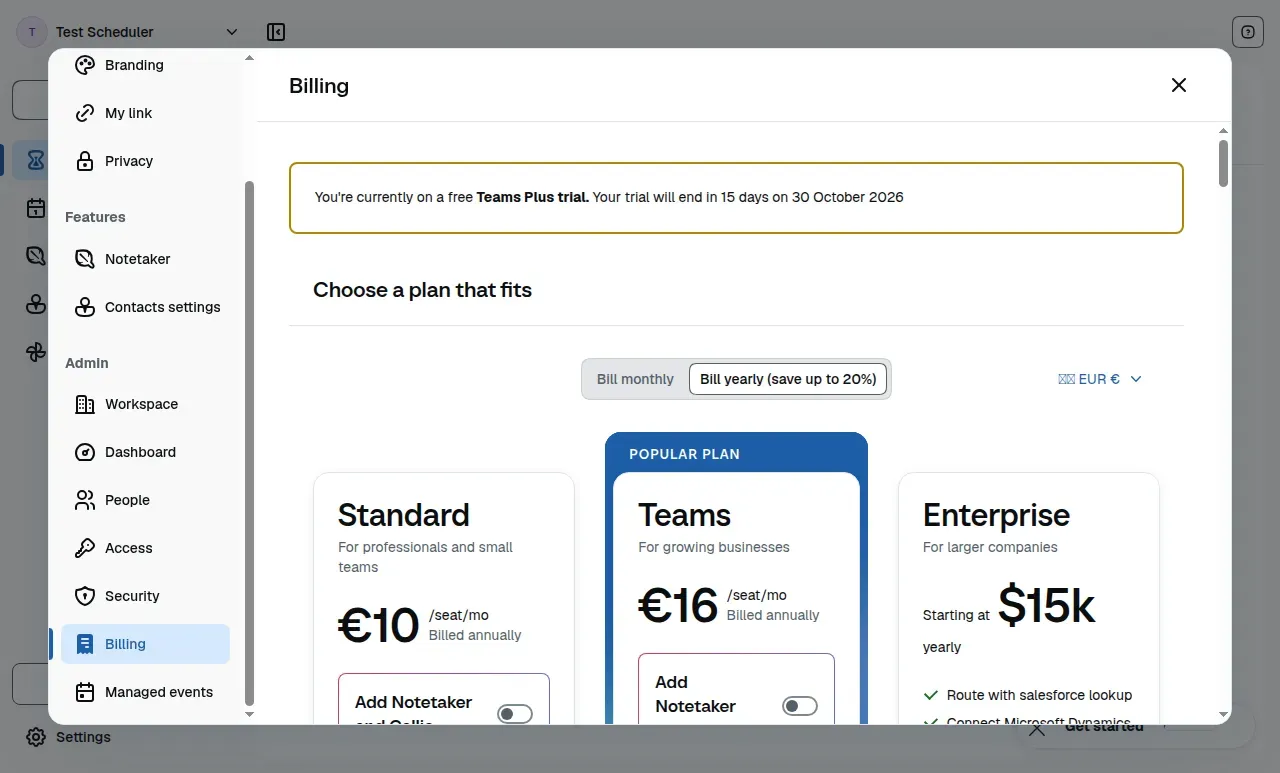The width and height of the screenshot is (1280, 773).
Task: Click the Privacy lock icon
Action: coord(85,161)
